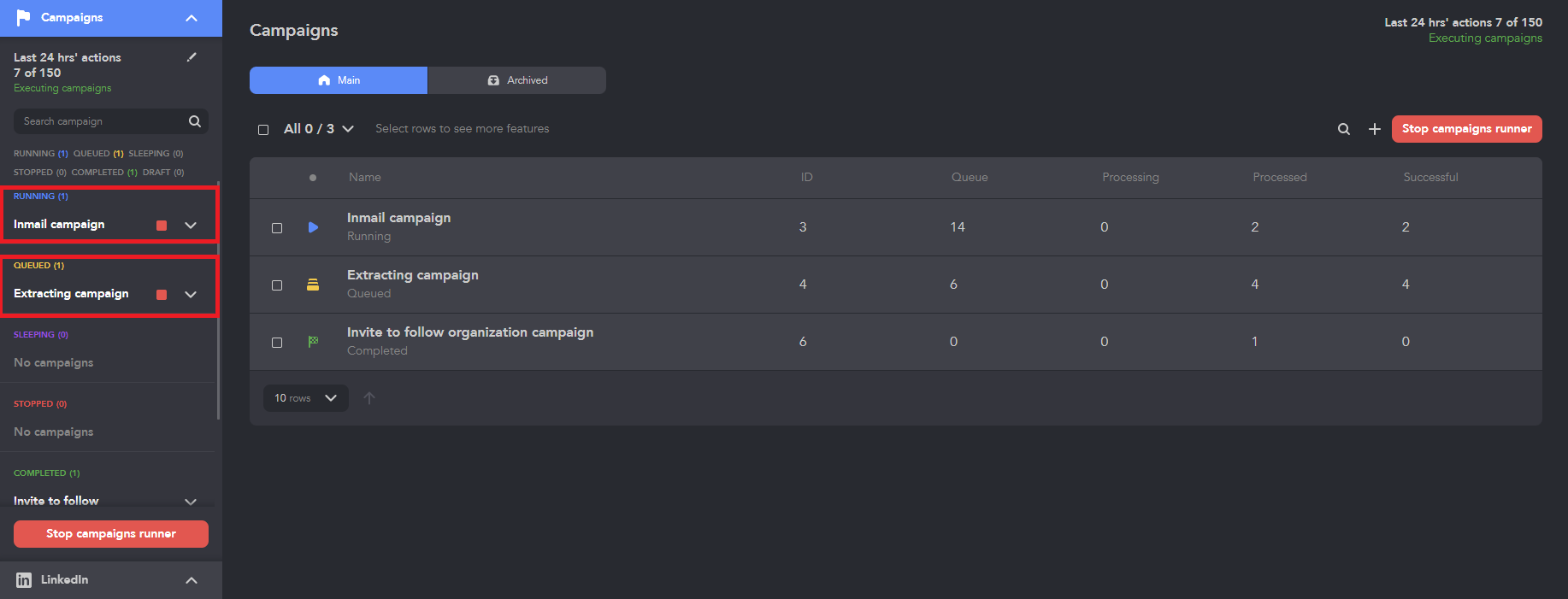Check the select-all campaigns checkbox
This screenshot has width=1568, height=599.
tap(263, 130)
